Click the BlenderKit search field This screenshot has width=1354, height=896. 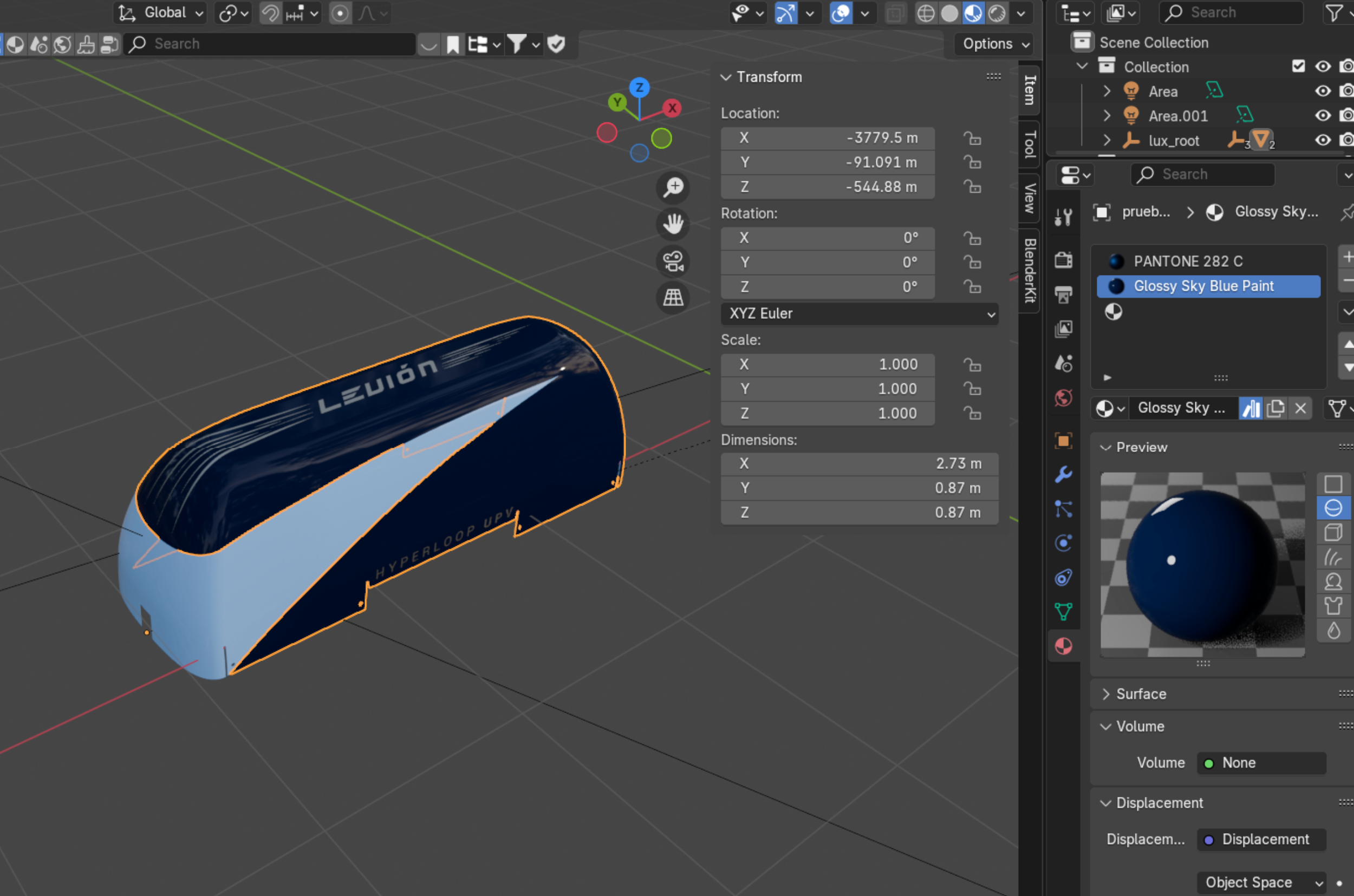(x=270, y=44)
